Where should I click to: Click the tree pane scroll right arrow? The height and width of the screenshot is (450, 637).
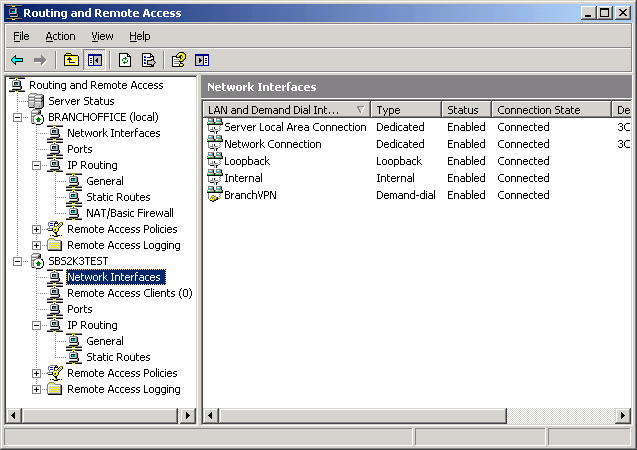click(x=188, y=415)
